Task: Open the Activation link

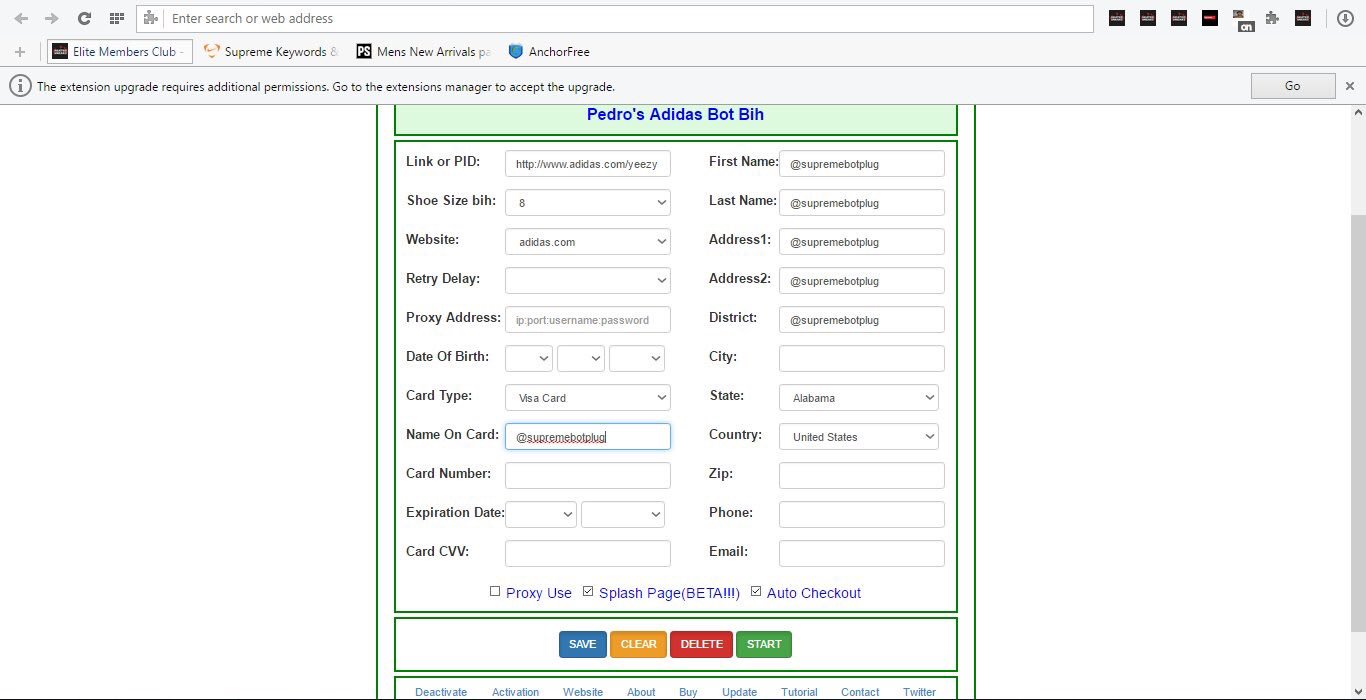Action: click(516, 692)
